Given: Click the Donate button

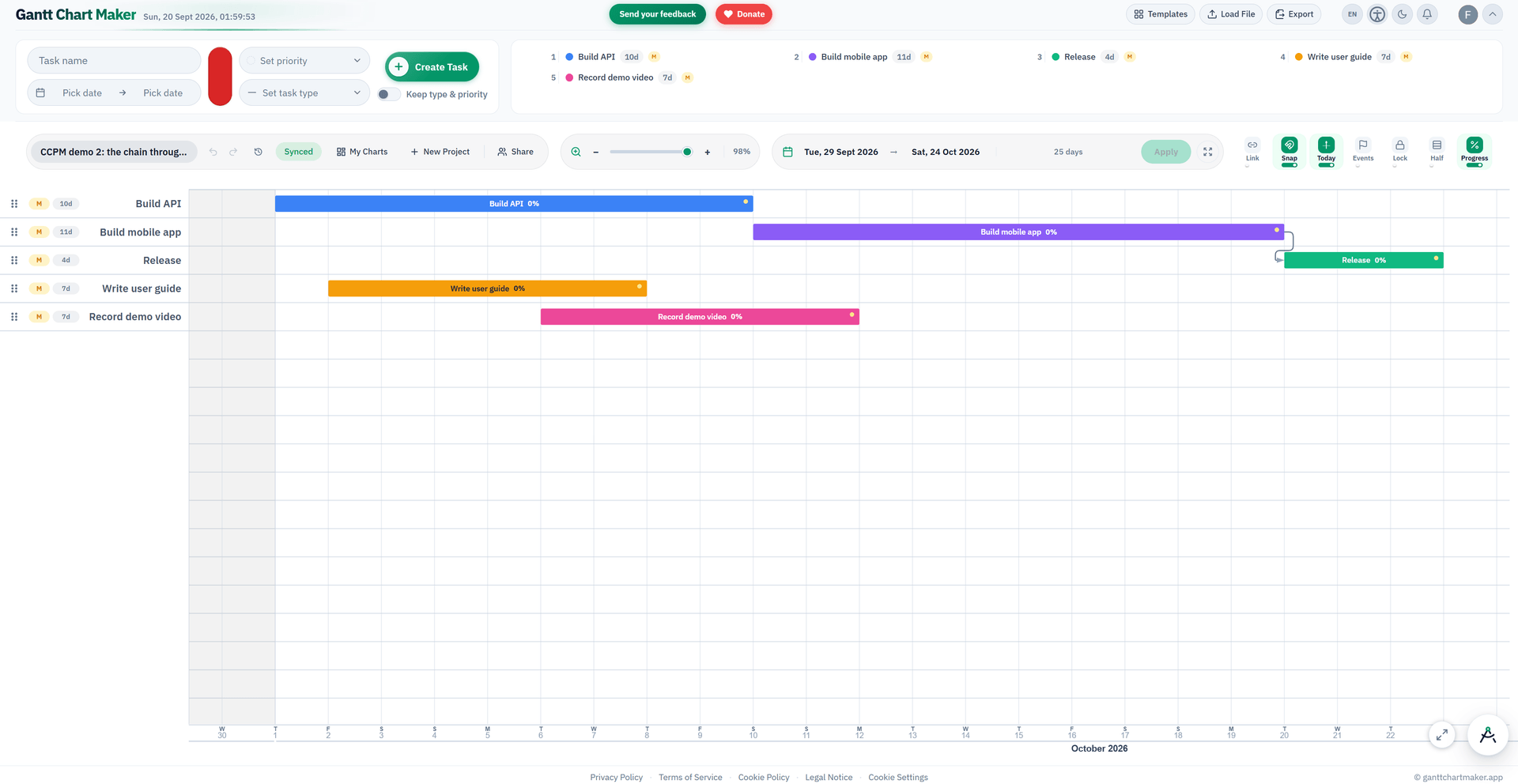Looking at the screenshot, I should coord(744,14).
